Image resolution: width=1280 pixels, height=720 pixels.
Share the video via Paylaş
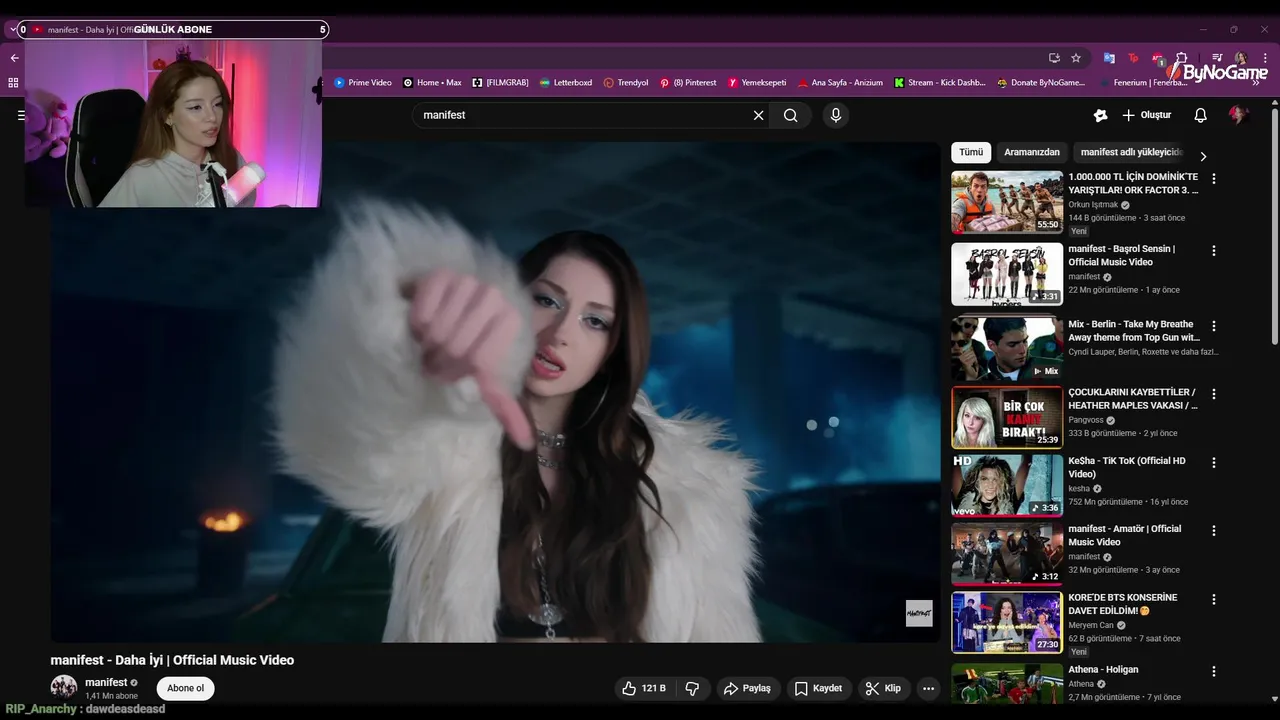tap(747, 688)
